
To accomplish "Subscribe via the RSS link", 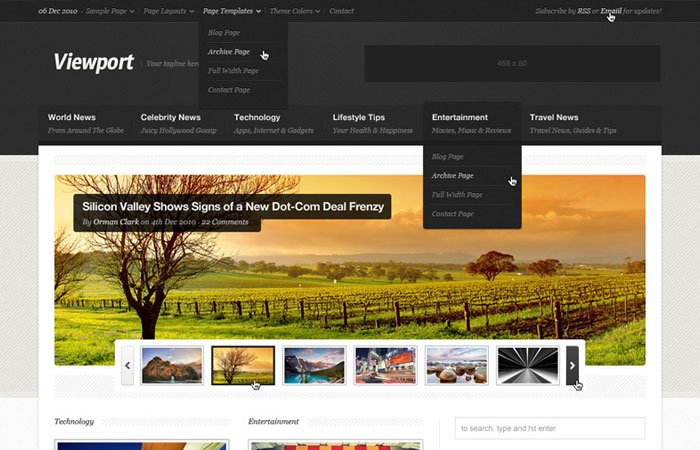I will point(584,11).
